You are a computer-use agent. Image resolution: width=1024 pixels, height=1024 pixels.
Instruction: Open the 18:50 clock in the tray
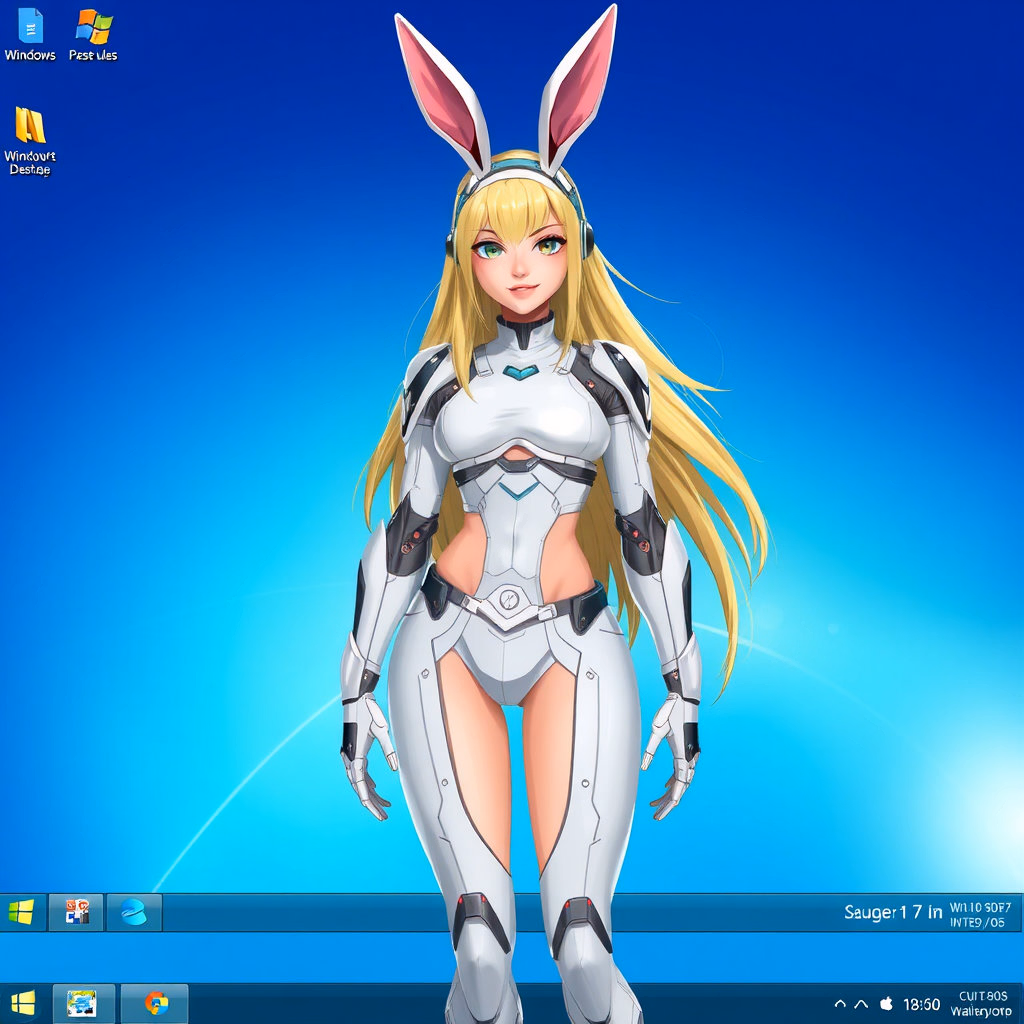pos(921,1004)
